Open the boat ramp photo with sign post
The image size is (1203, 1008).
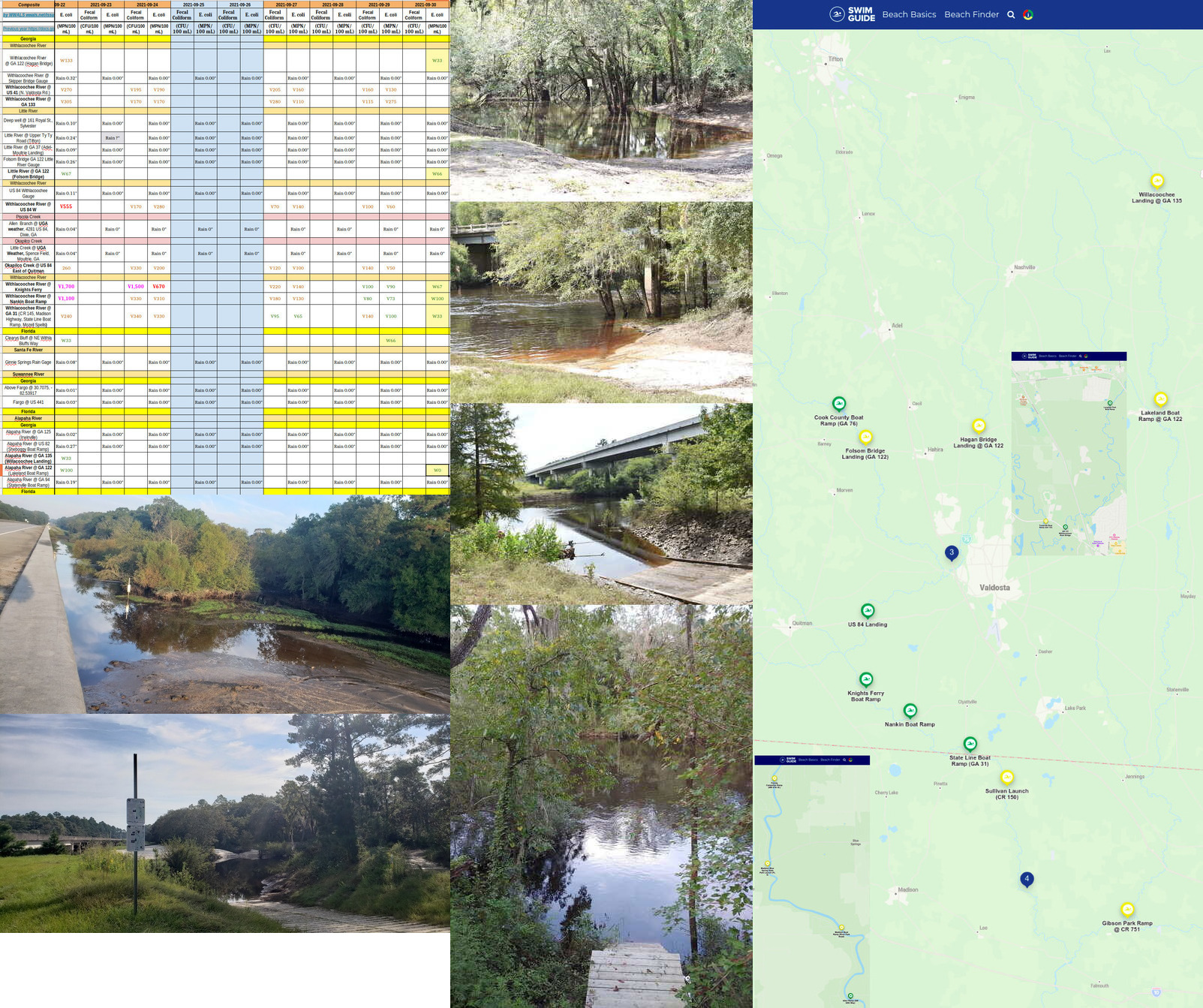tap(225, 823)
